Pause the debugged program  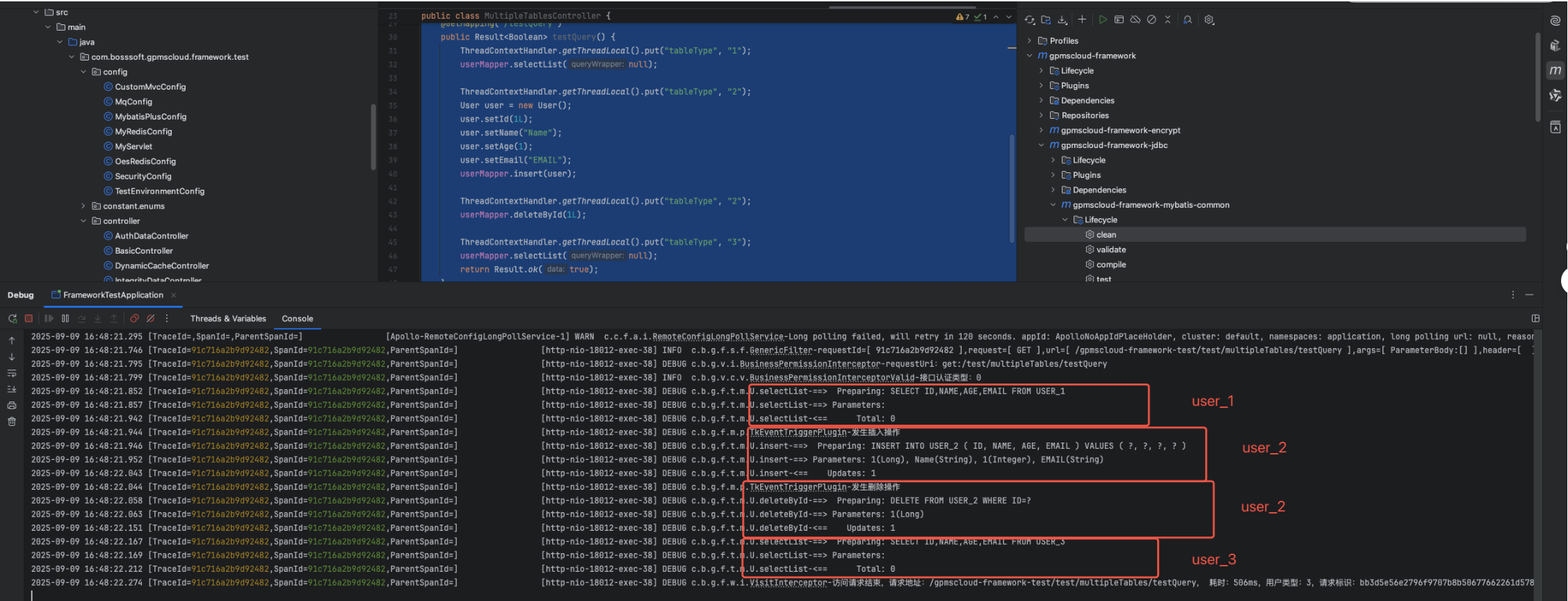coord(65,318)
